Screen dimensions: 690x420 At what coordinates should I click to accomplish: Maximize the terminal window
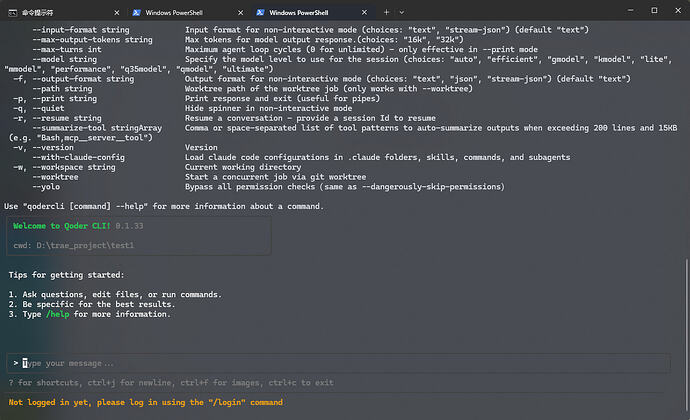pyautogui.click(x=654, y=10)
